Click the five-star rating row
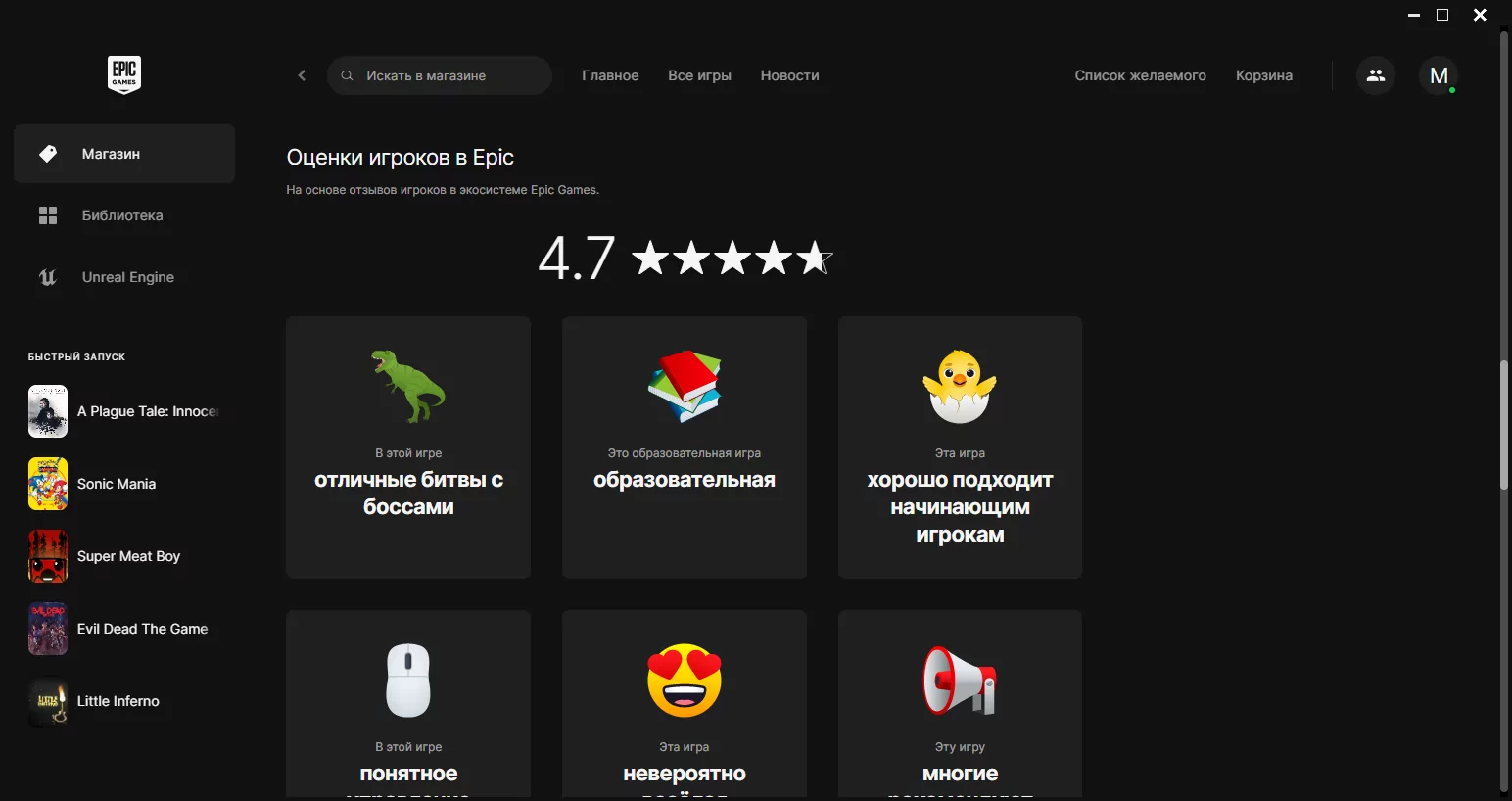This screenshot has width=1512, height=801. [732, 259]
